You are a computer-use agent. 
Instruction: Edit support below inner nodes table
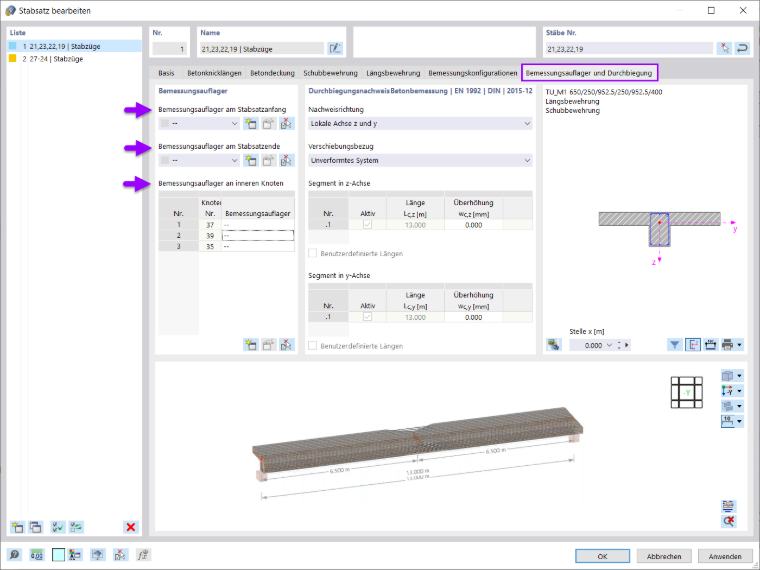coord(269,345)
